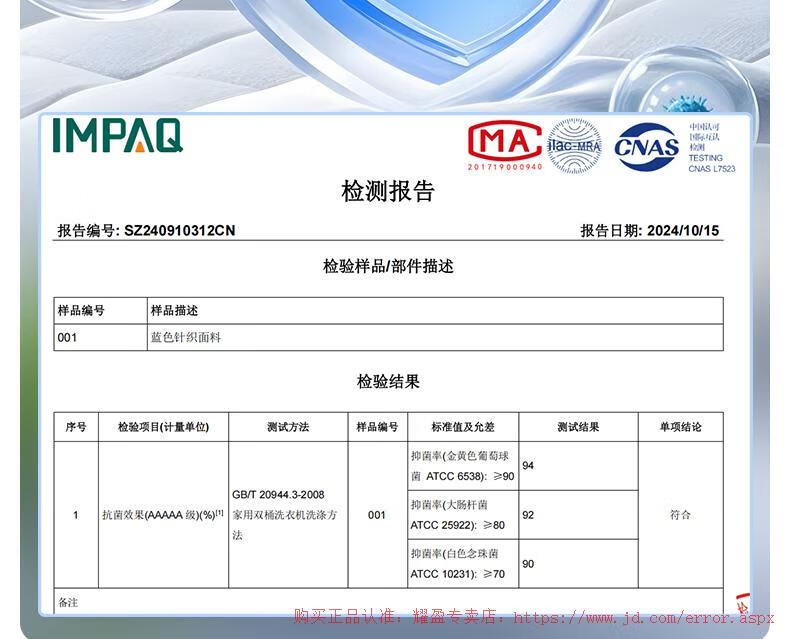The height and width of the screenshot is (639, 790).
Task: Select test result value 90
Action: click(x=528, y=564)
